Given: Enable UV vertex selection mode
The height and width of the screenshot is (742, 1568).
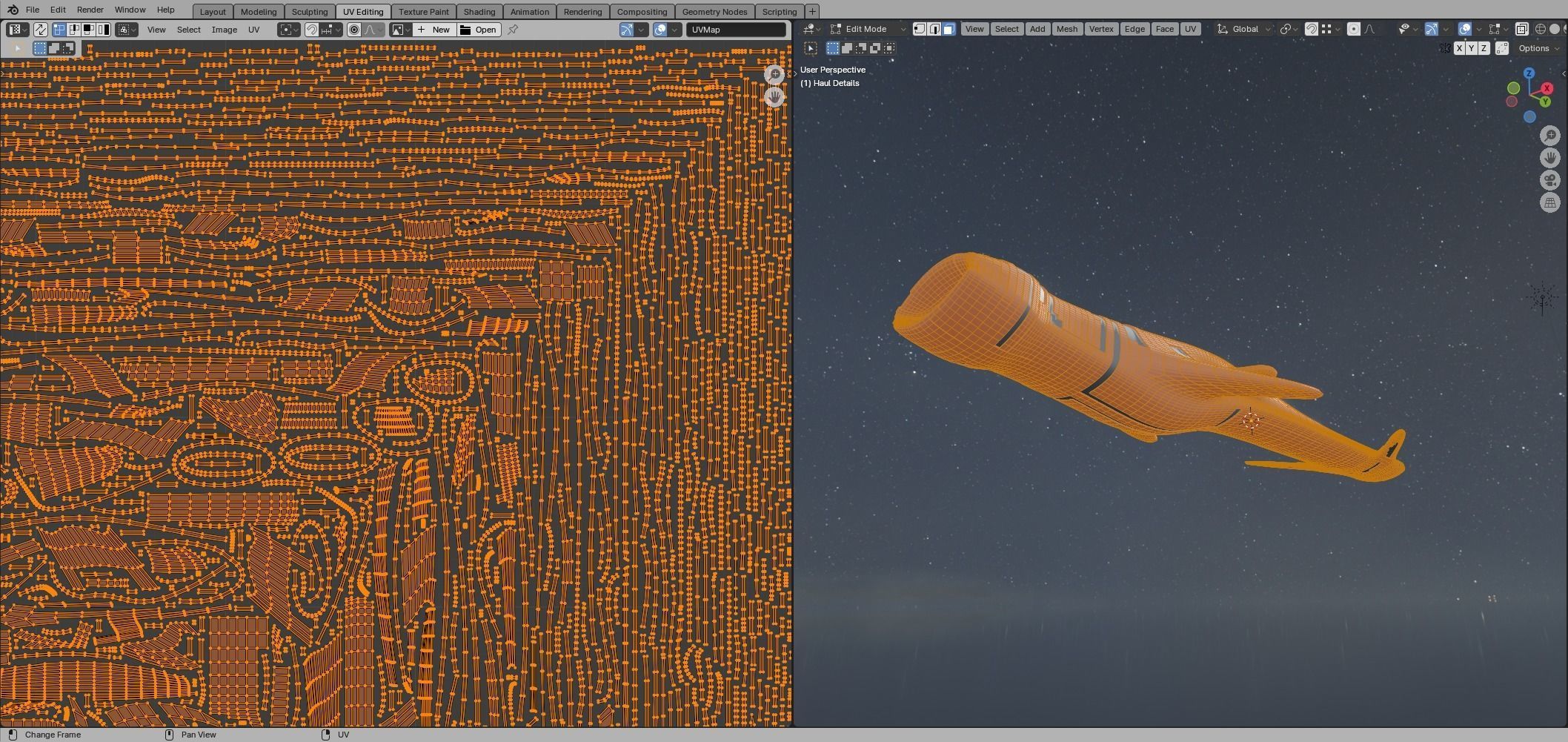Looking at the screenshot, I should [59, 30].
